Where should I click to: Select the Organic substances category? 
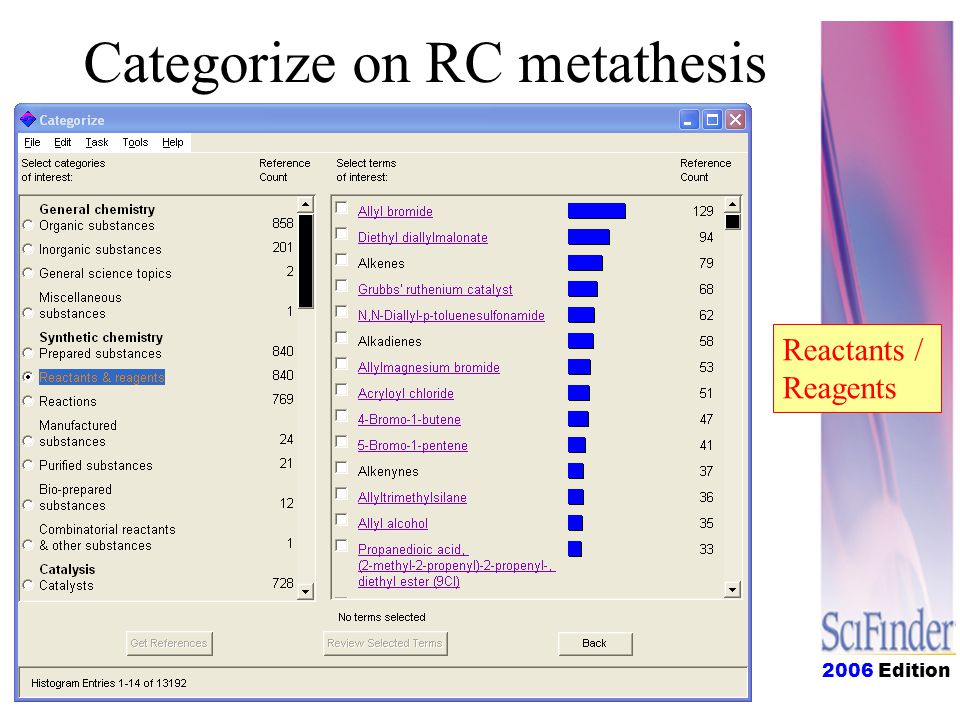(28, 225)
